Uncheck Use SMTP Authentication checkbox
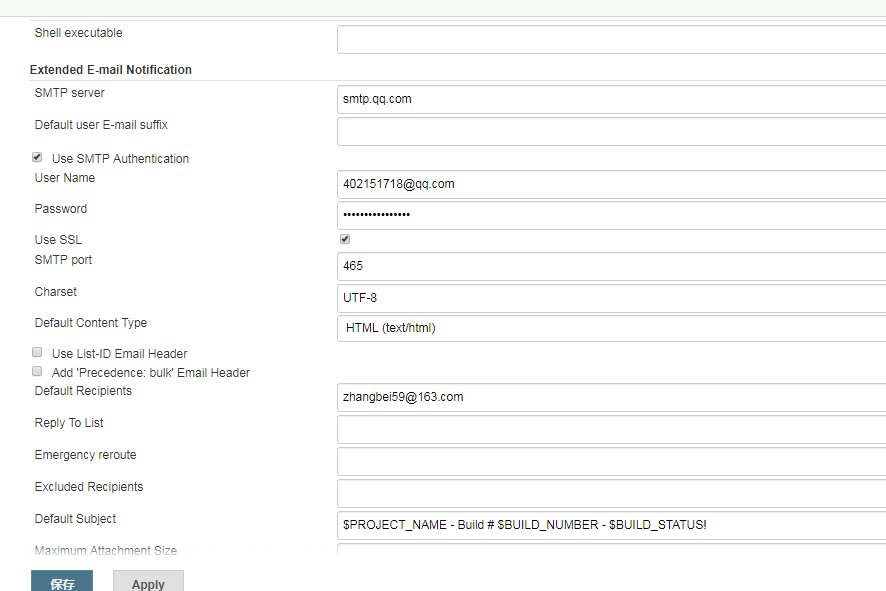The image size is (886, 591). pyautogui.click(x=37, y=158)
